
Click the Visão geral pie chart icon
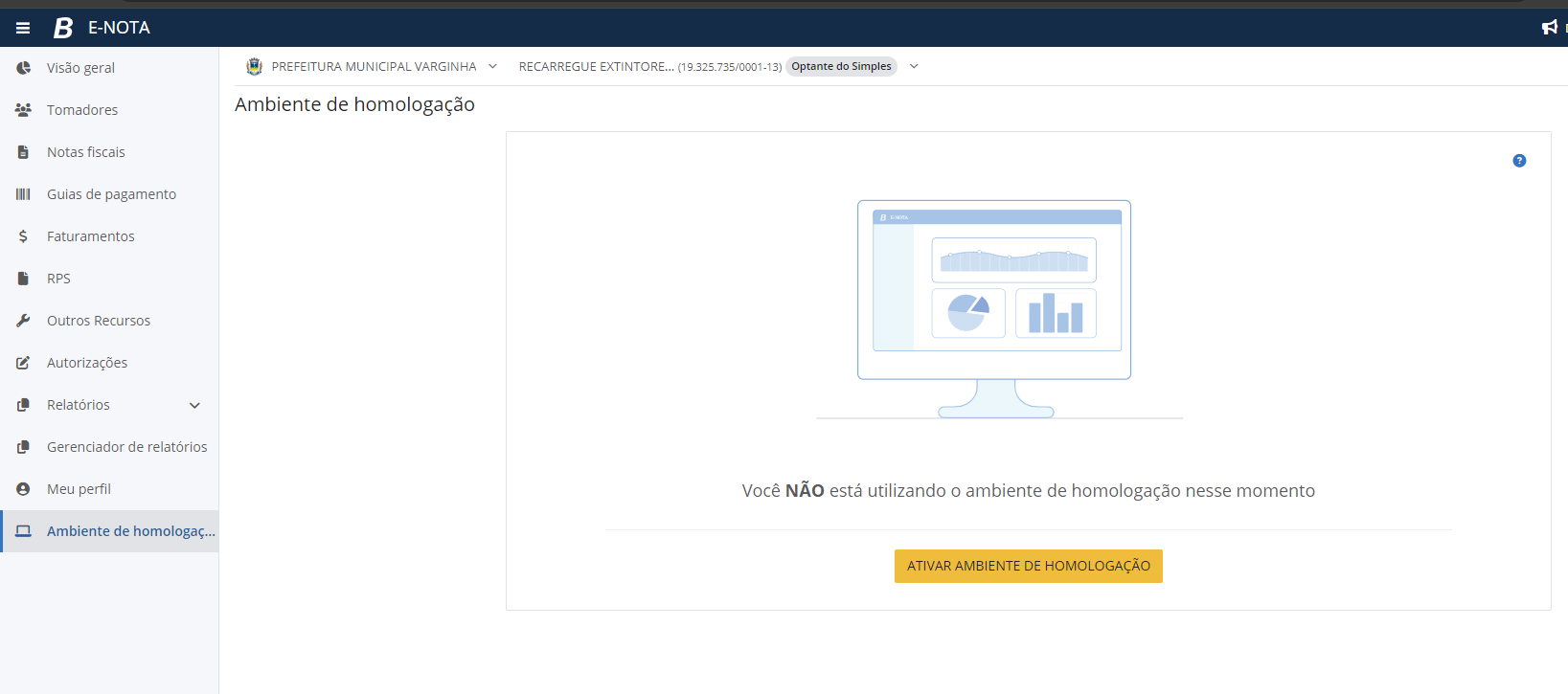23,68
